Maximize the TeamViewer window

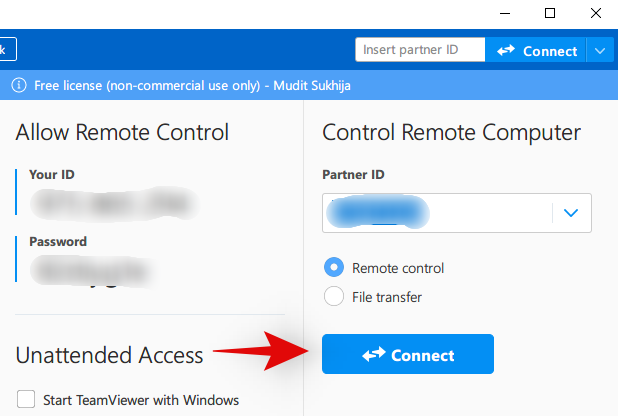click(549, 13)
